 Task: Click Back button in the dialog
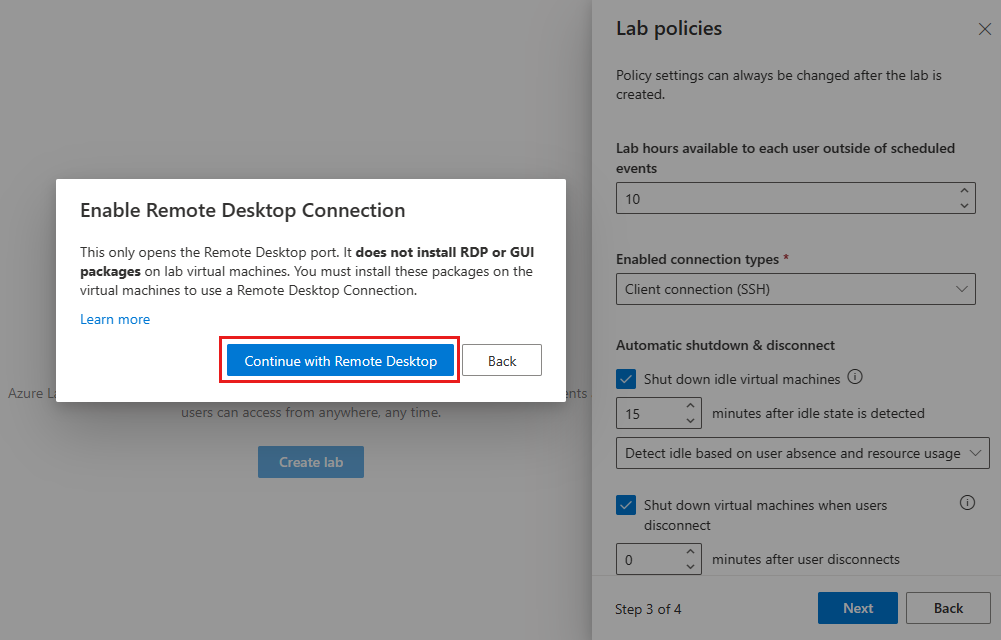(502, 361)
